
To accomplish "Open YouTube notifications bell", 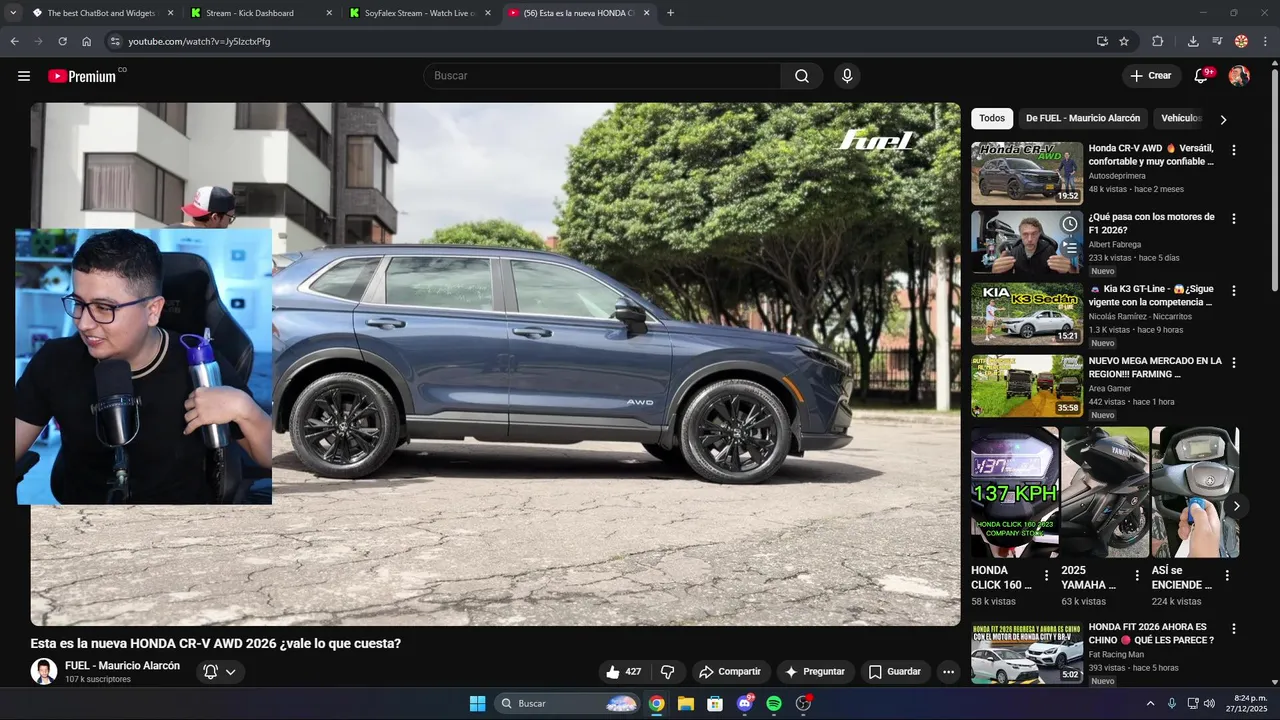I will point(1202,76).
